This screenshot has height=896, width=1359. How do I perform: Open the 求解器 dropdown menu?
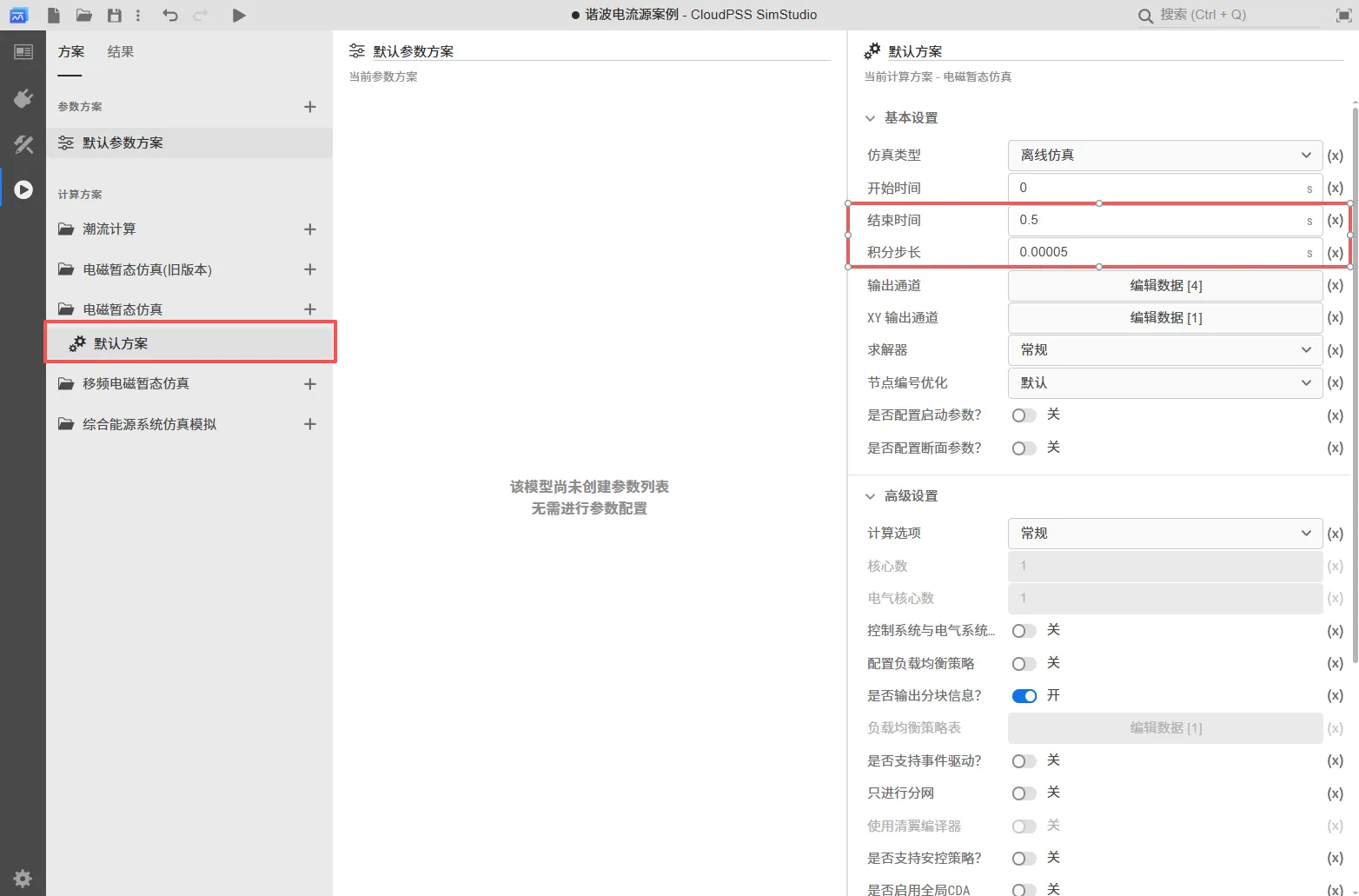(x=1164, y=349)
